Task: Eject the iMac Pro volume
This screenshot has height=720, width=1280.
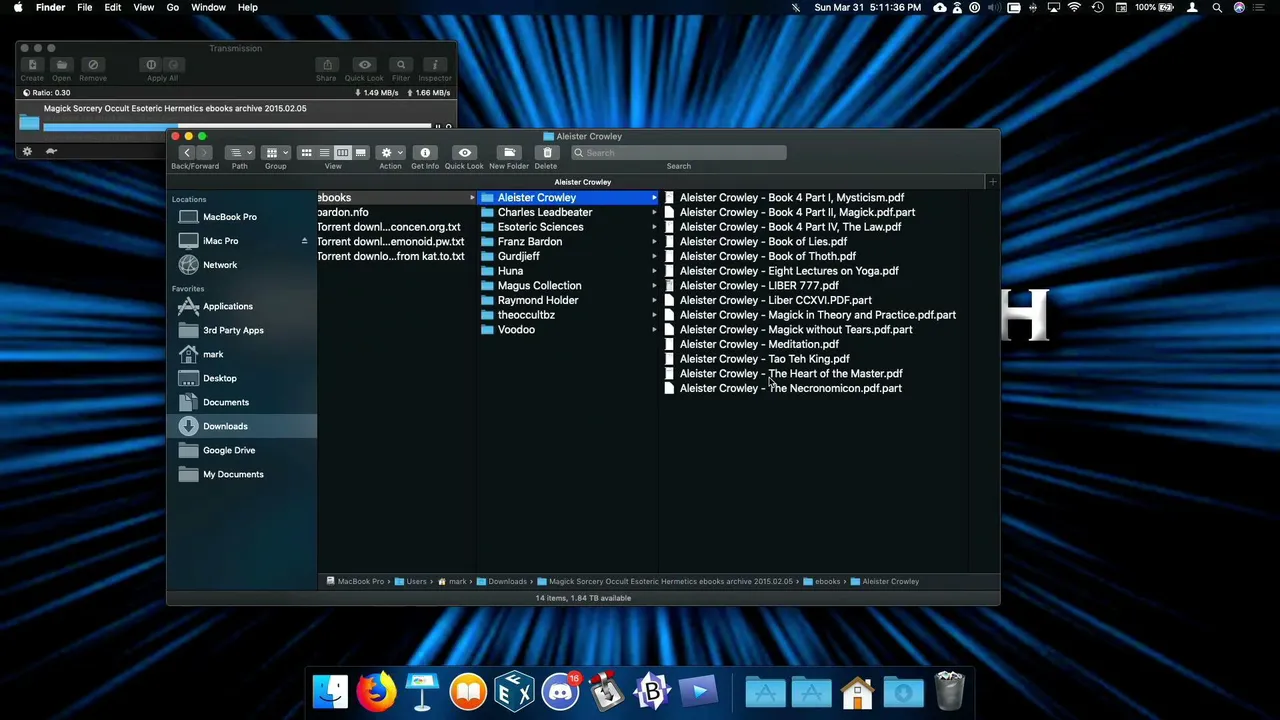Action: [304, 241]
